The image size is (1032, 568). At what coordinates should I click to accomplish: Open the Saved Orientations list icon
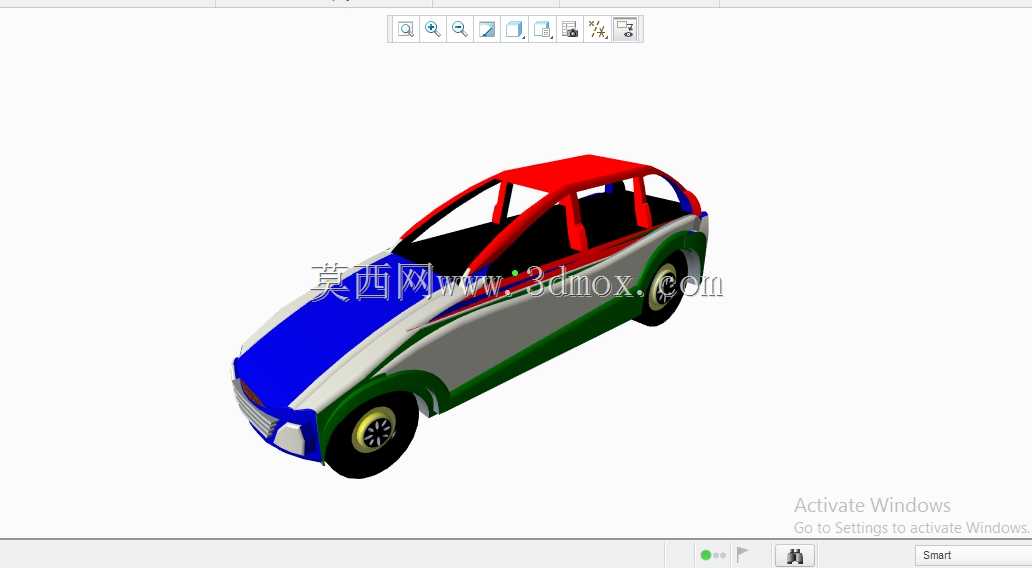click(x=542, y=29)
